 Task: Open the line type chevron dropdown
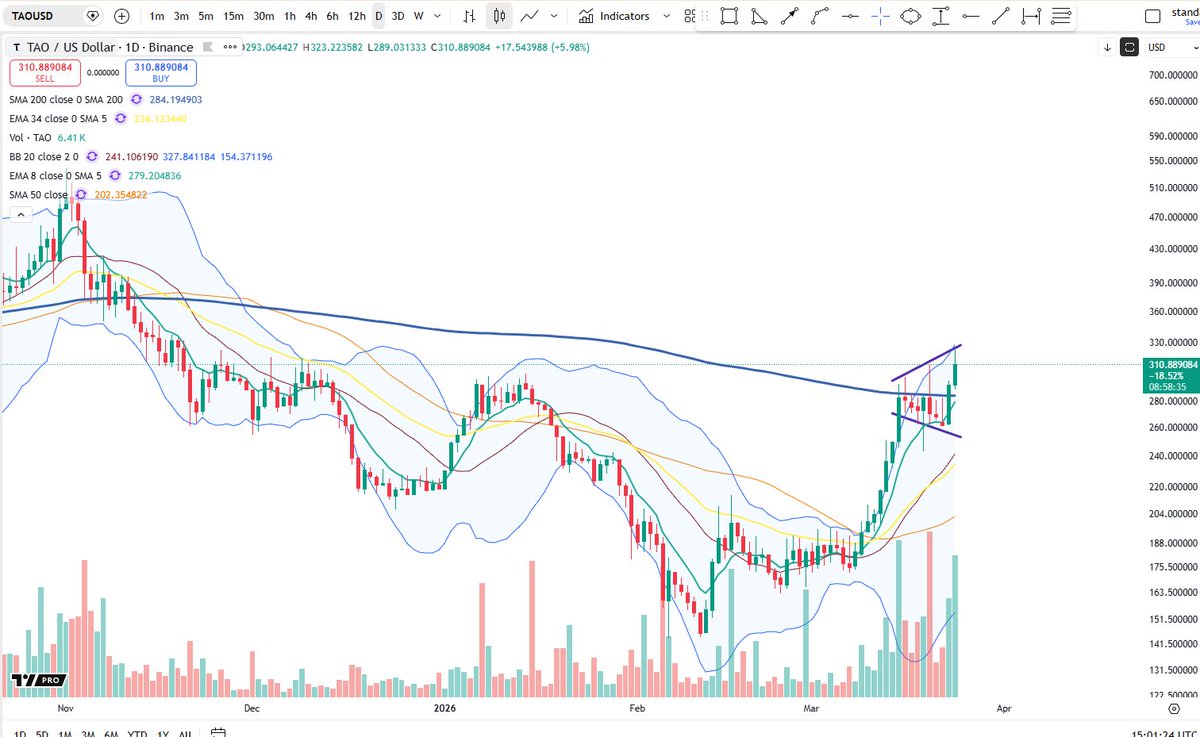click(552, 16)
